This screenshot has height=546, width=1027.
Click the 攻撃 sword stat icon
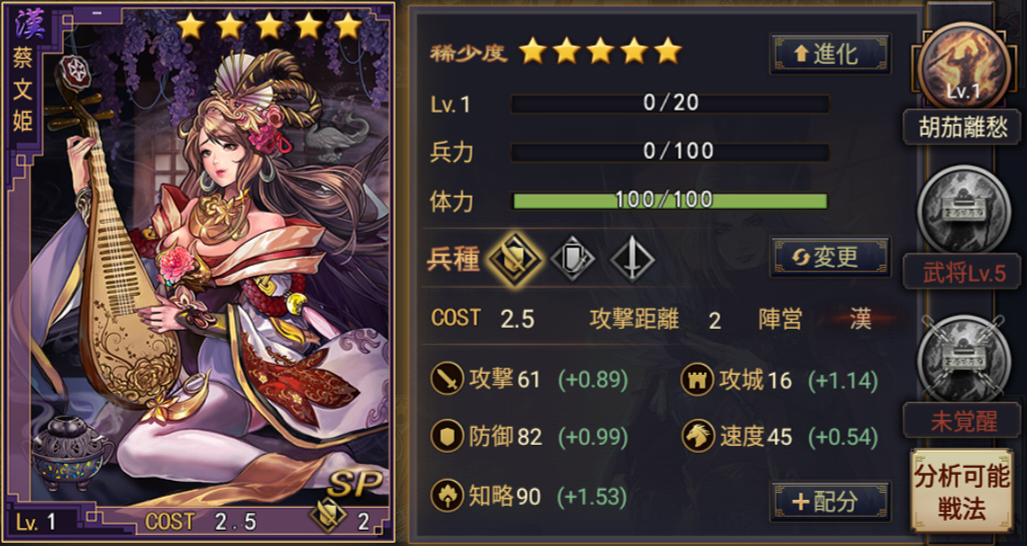pyautogui.click(x=447, y=379)
